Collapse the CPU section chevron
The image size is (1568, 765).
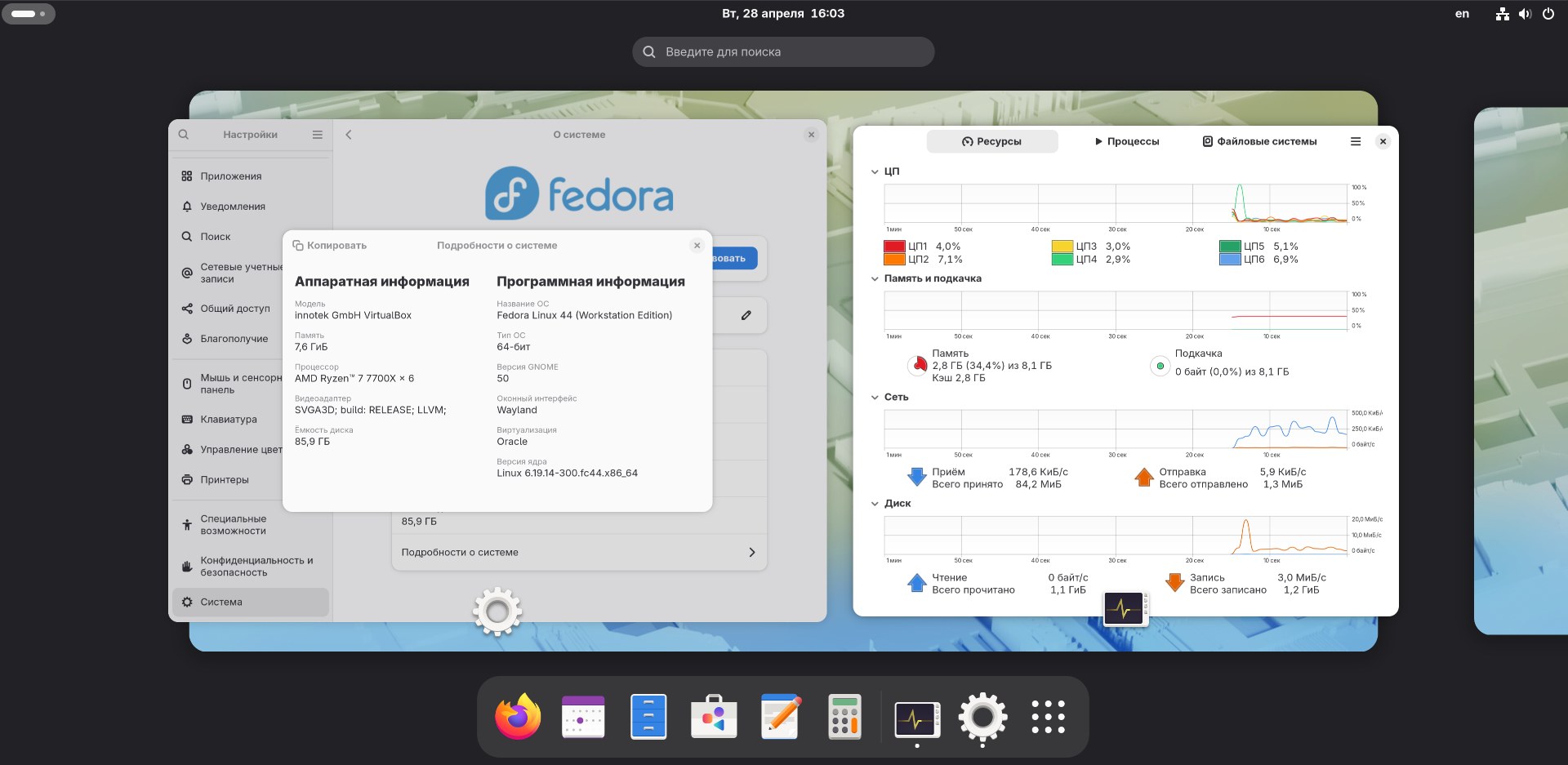pos(875,171)
